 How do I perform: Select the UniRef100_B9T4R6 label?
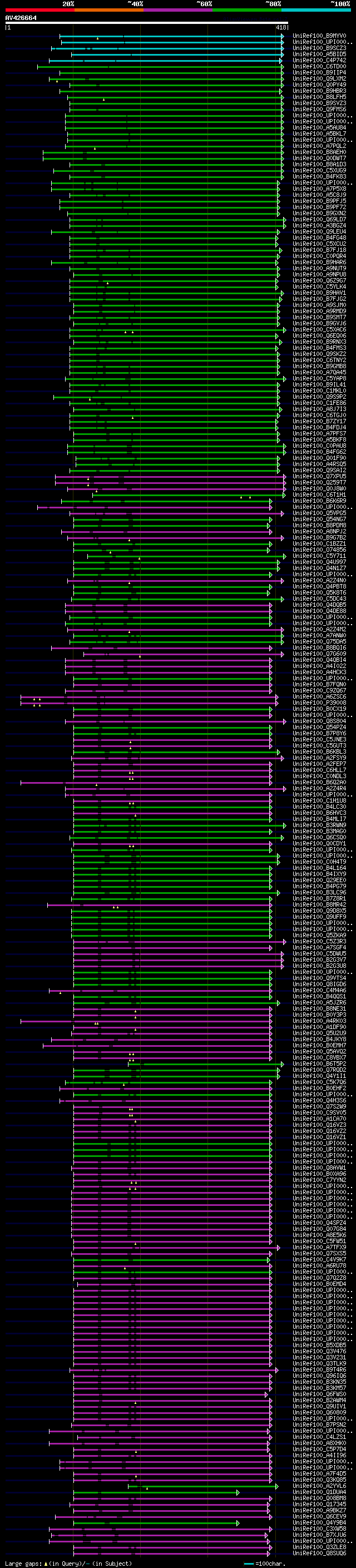click(x=319, y=1370)
